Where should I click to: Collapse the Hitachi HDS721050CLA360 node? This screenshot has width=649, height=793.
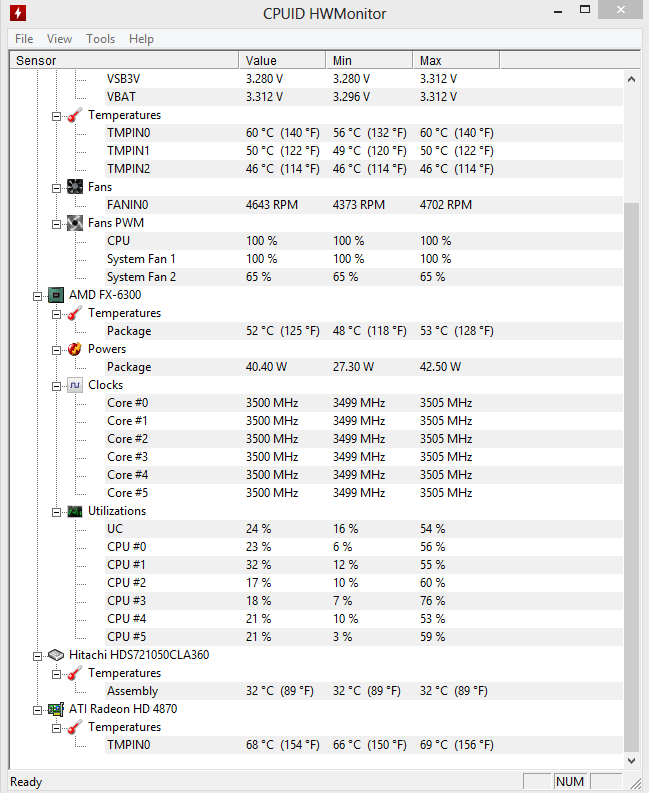pos(37,656)
